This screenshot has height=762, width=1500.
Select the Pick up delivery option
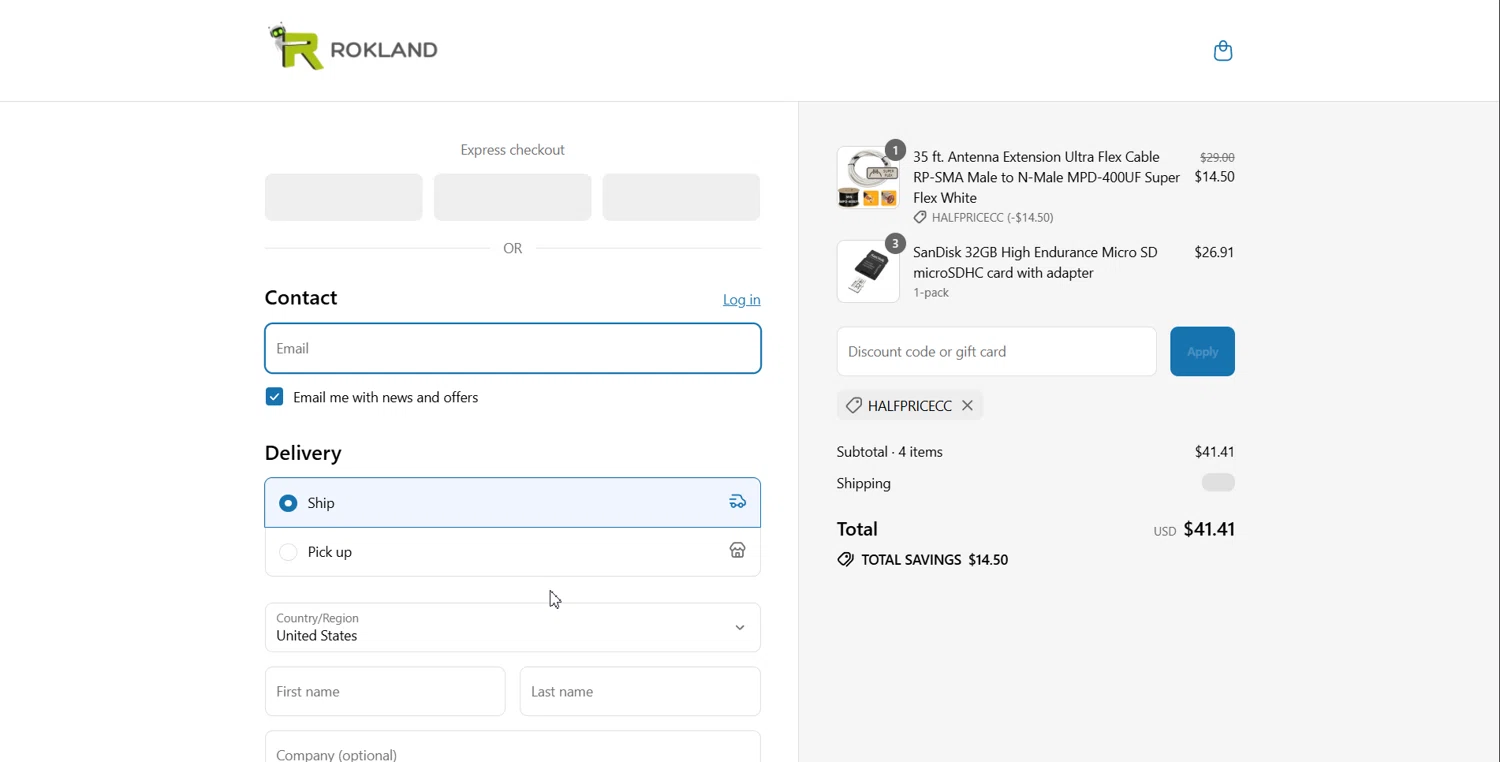pyautogui.click(x=512, y=552)
